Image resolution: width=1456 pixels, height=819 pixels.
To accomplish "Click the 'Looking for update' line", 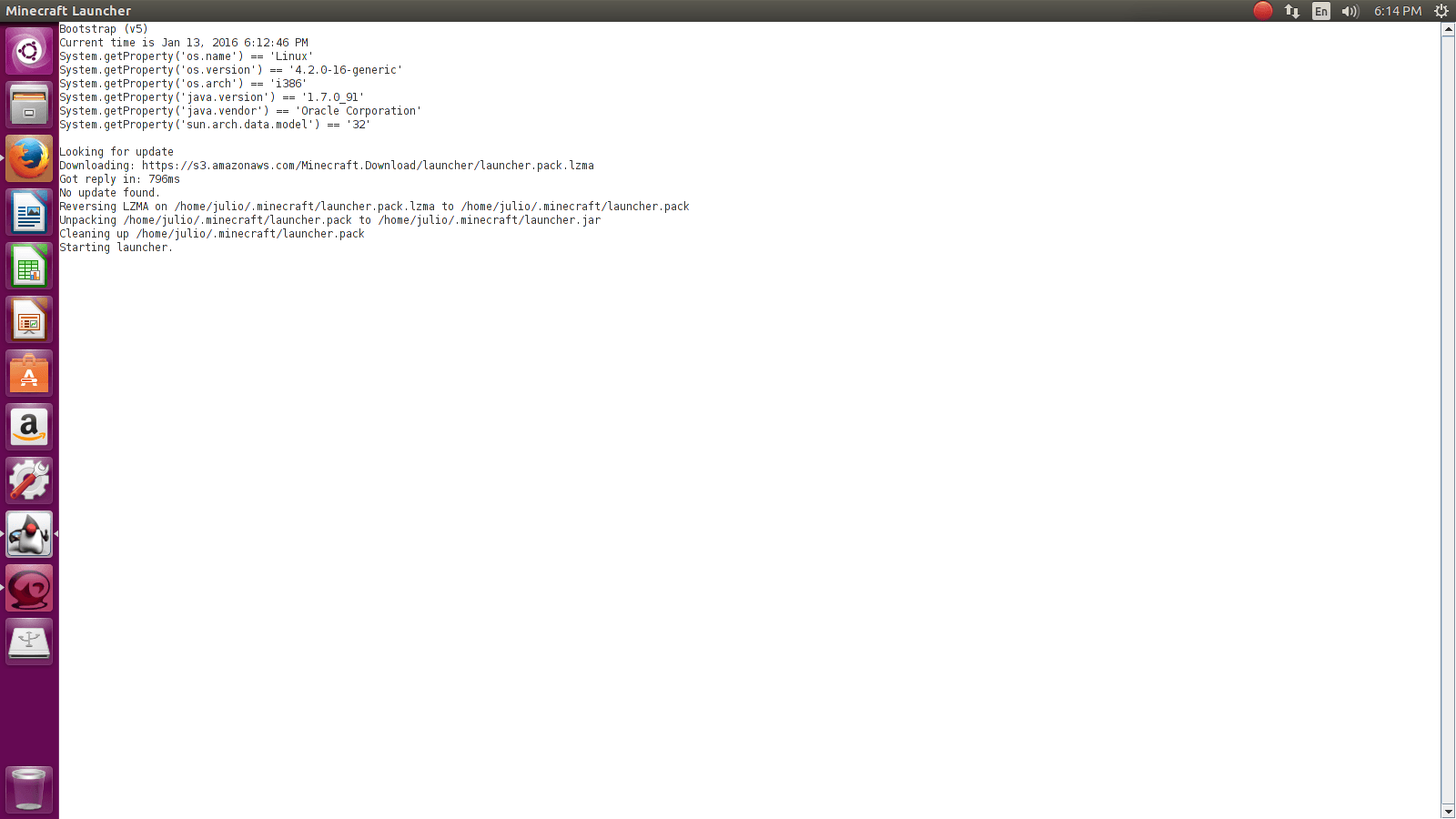I will [x=116, y=152].
